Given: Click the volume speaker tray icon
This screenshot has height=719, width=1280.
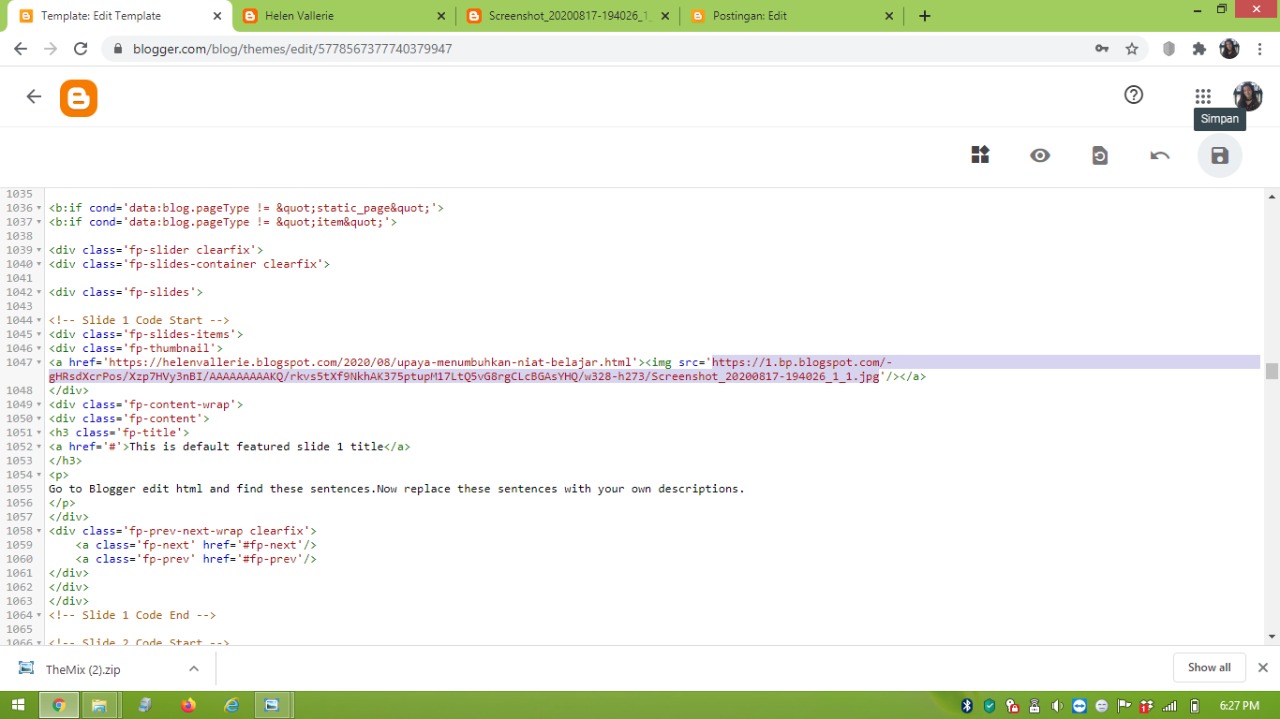Looking at the screenshot, I should pyautogui.click(x=1057, y=706).
